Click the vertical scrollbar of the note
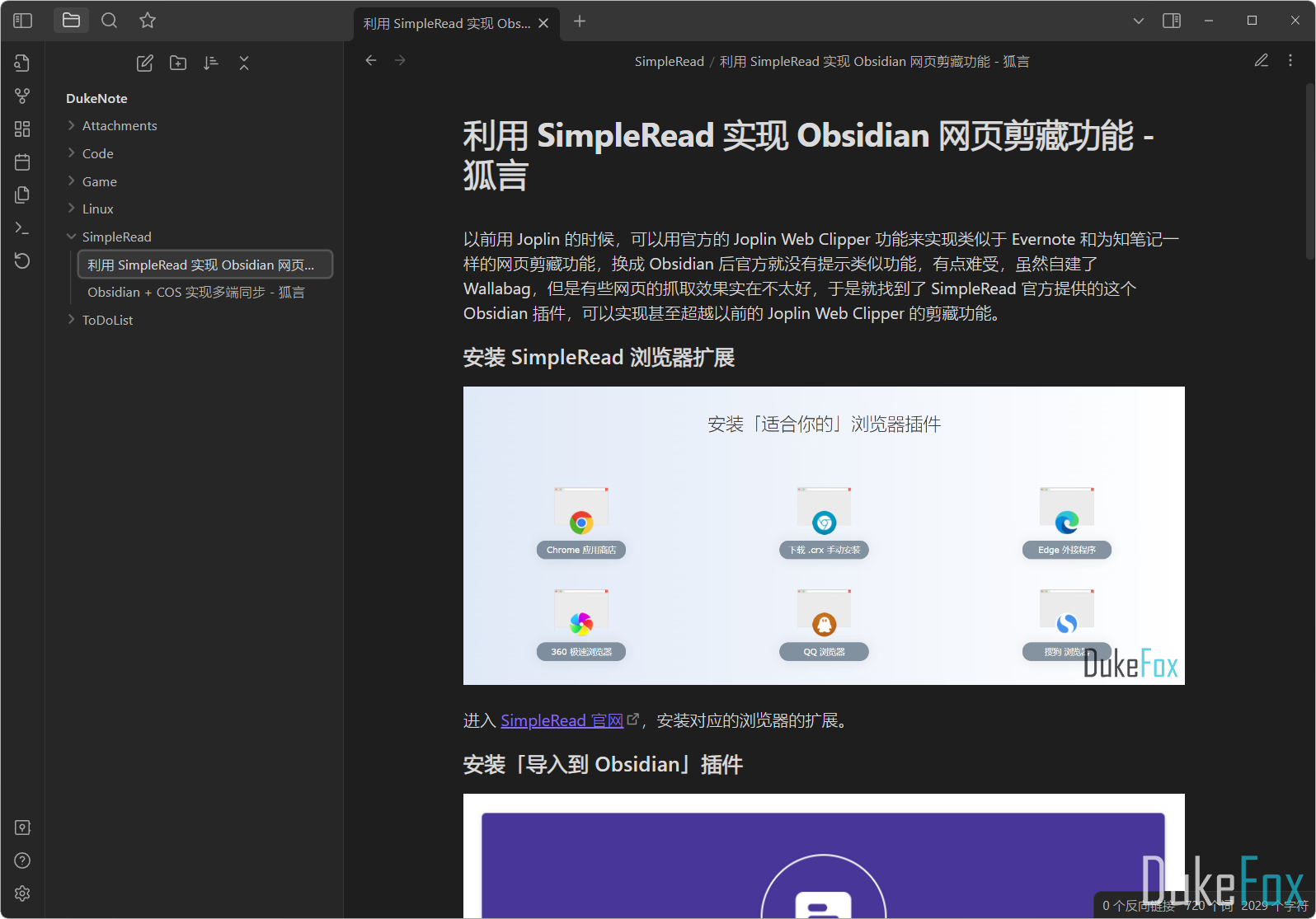The width and height of the screenshot is (1316, 919). pyautogui.click(x=1310, y=171)
